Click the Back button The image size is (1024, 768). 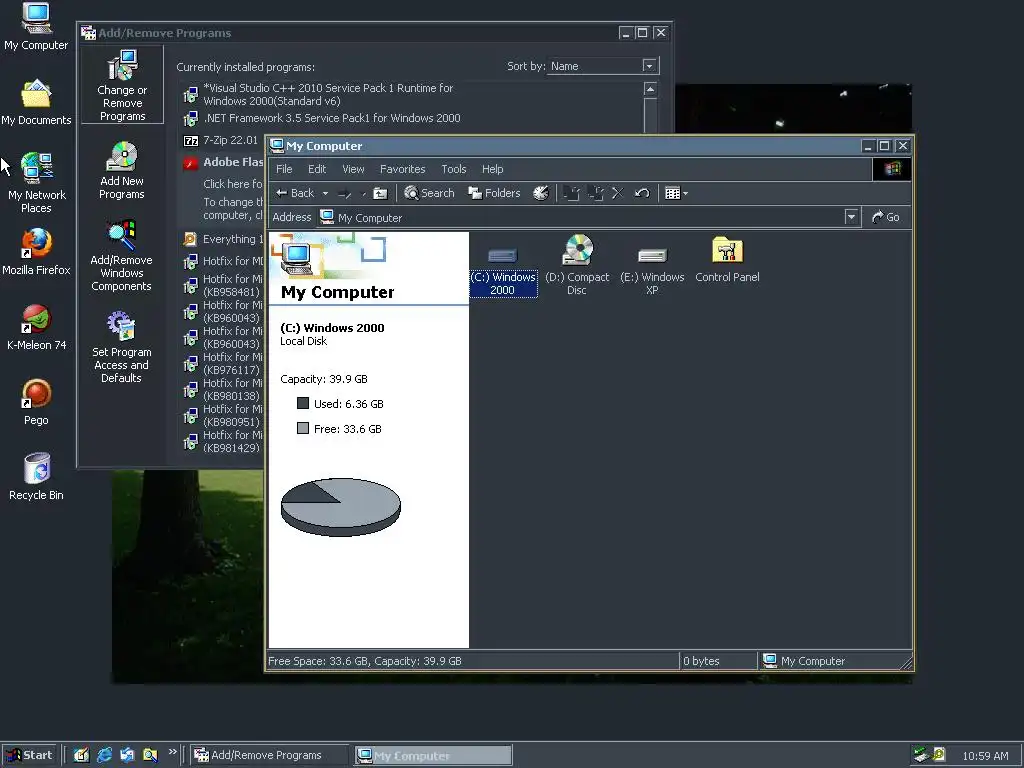295,193
